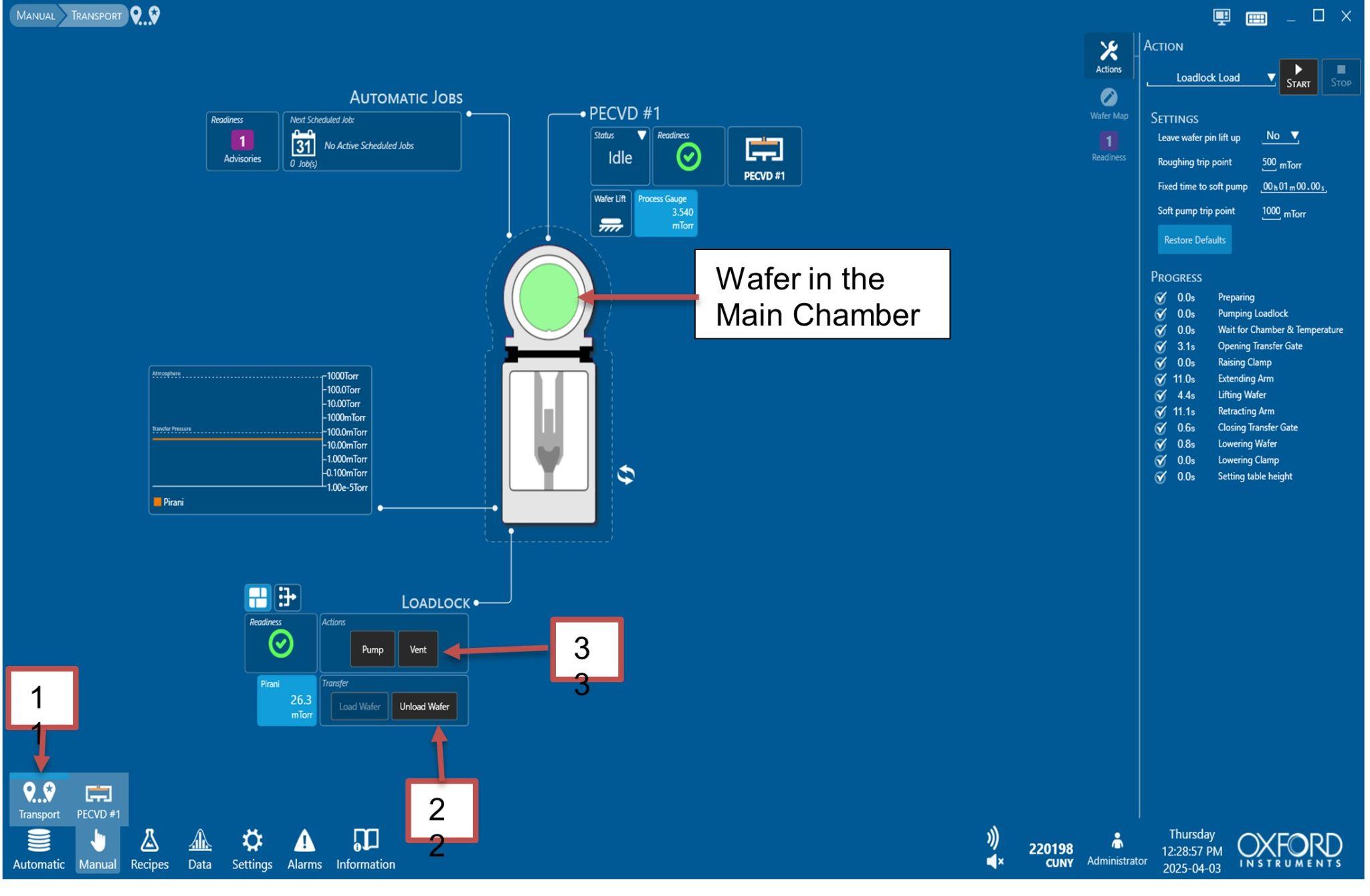Screen dimensions: 1370x896
Task: Click the Unload Wafer button
Action: [424, 706]
